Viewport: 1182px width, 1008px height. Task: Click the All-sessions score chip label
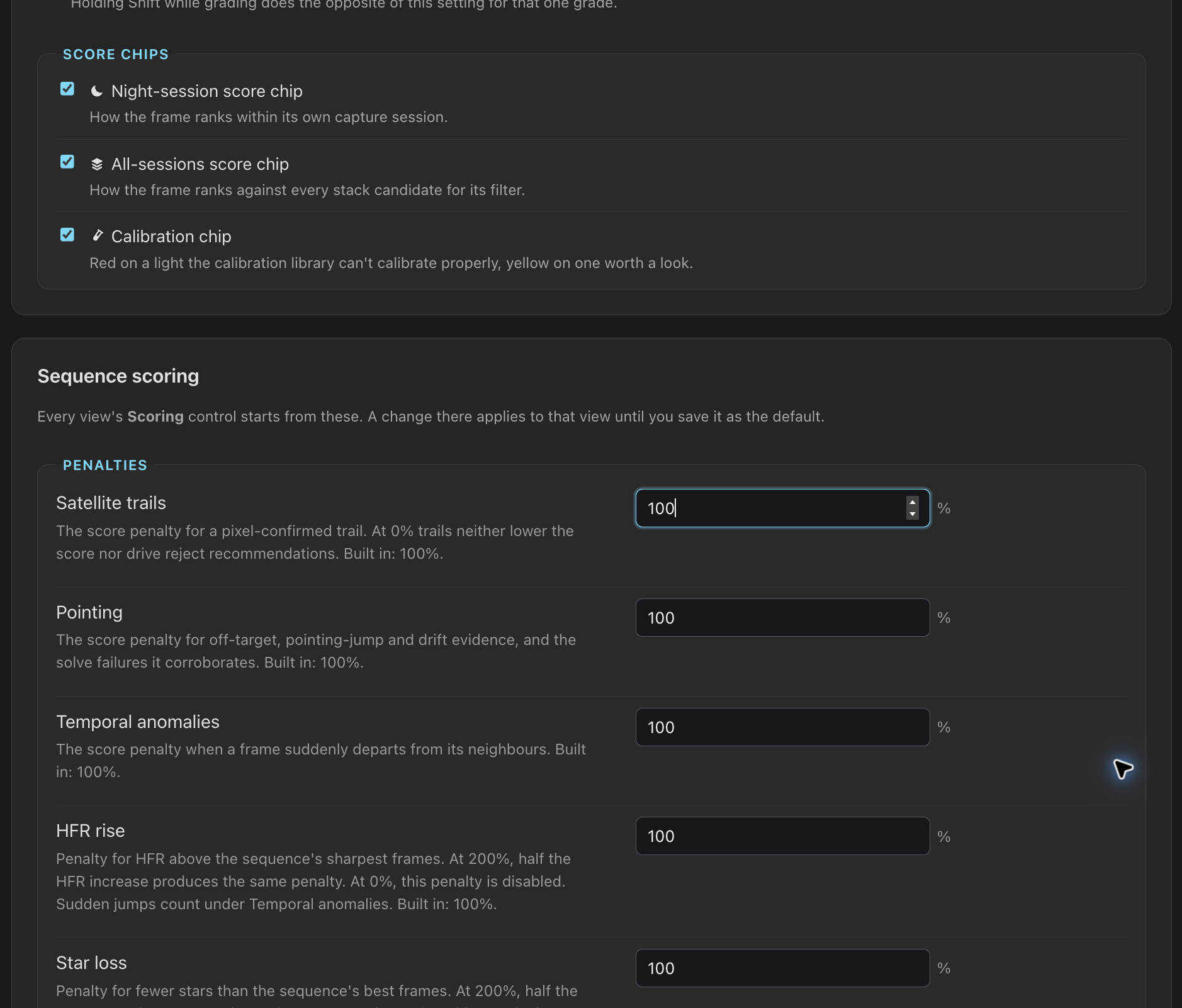[x=200, y=164]
